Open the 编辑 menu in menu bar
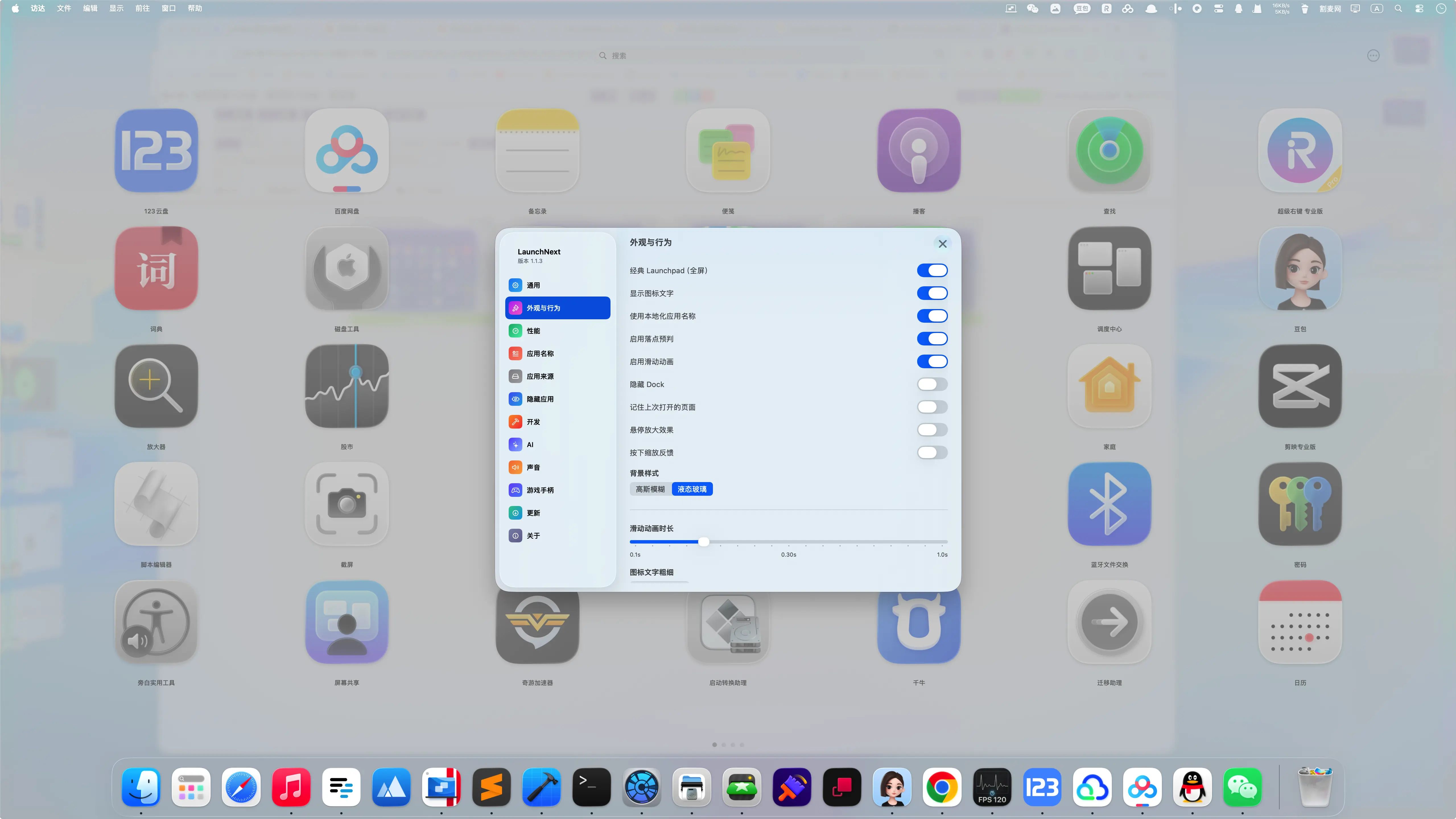This screenshot has width=1456, height=819. pos(90,9)
